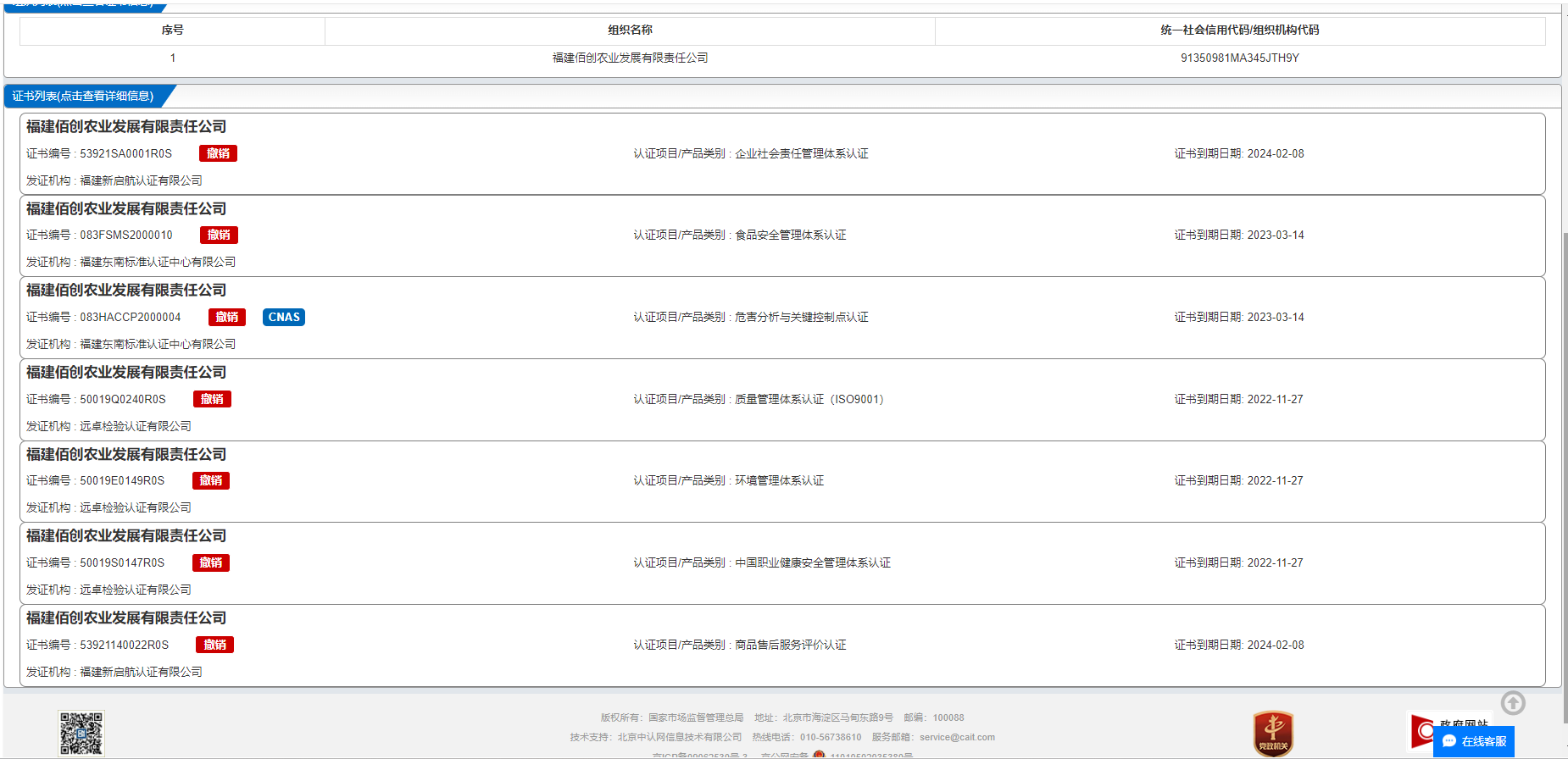This screenshot has width=1568, height=759.
Task: Click 食品安全管理体系认证 category text
Action: click(x=791, y=235)
